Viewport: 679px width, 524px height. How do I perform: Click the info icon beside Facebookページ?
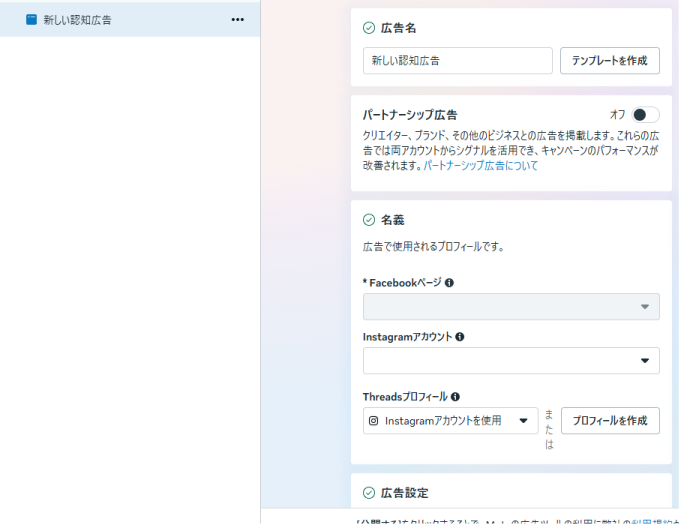click(449, 283)
